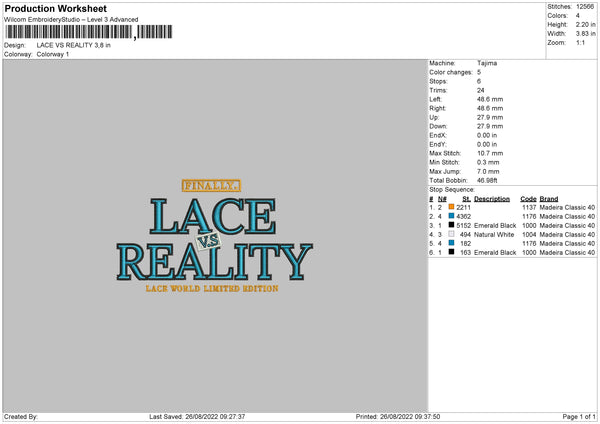Select the blue swatch beside stitch count 182
The height and width of the screenshot is (424, 600).
(x=452, y=243)
